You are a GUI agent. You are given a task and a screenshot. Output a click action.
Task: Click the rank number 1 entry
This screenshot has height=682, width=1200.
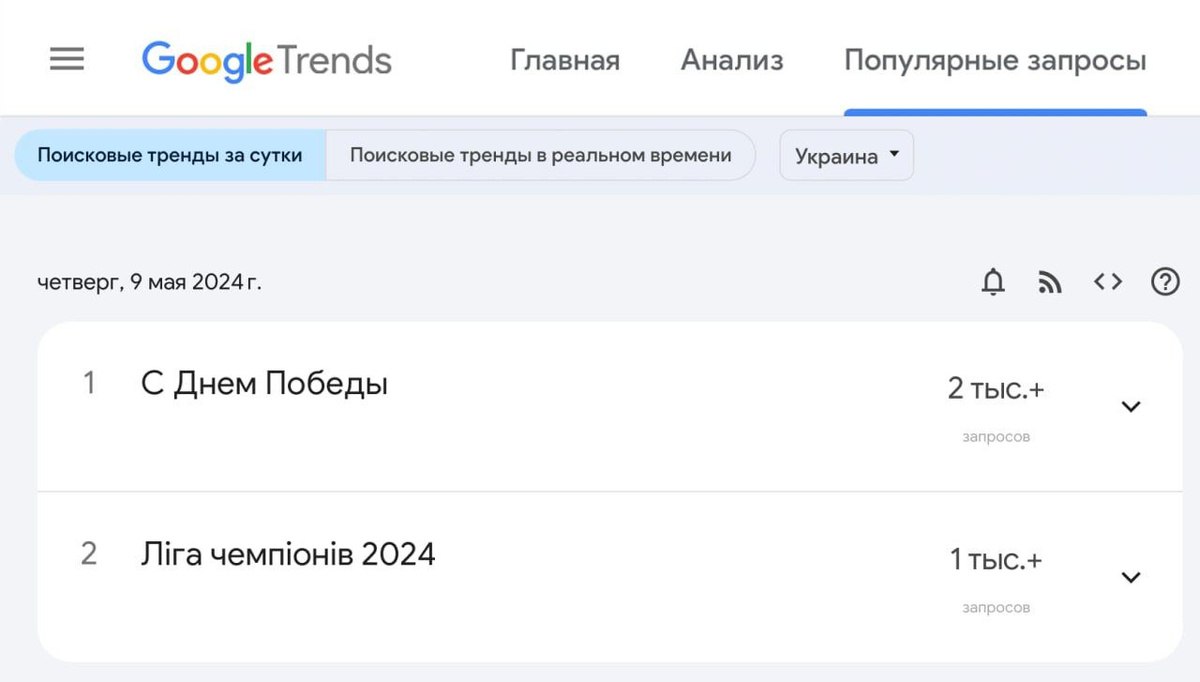click(89, 383)
